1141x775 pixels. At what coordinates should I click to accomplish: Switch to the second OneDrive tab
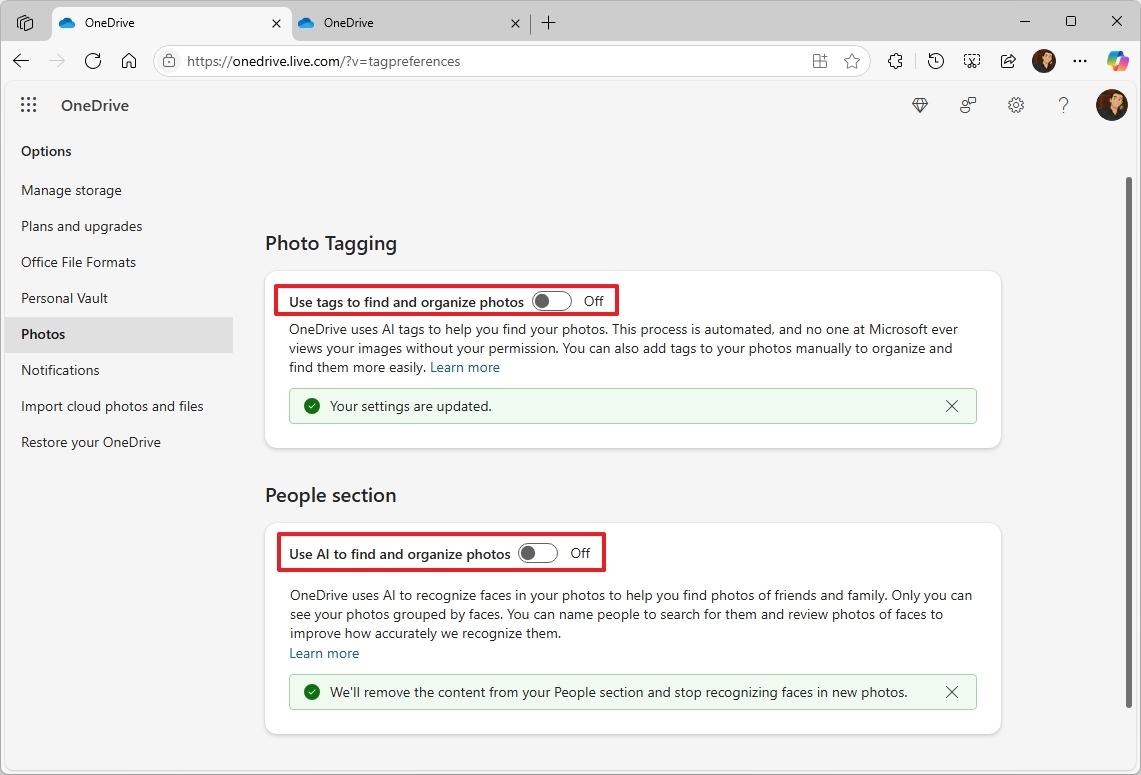pyautogui.click(x=410, y=23)
